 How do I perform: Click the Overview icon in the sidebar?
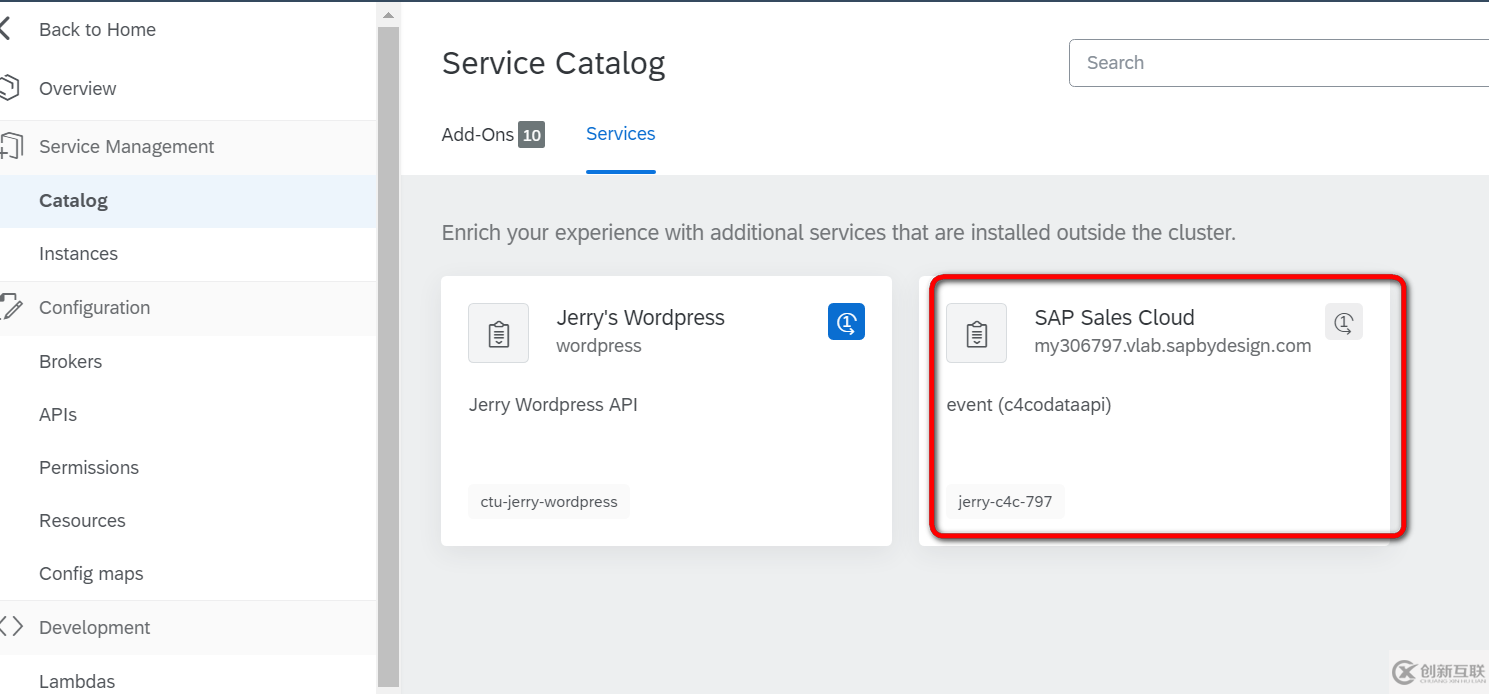[10, 88]
